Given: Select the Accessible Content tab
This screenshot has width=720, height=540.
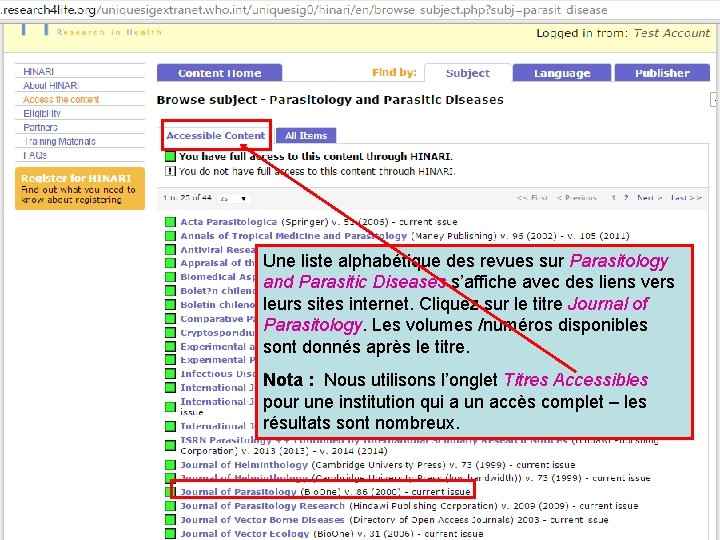Looking at the screenshot, I should tap(216, 135).
